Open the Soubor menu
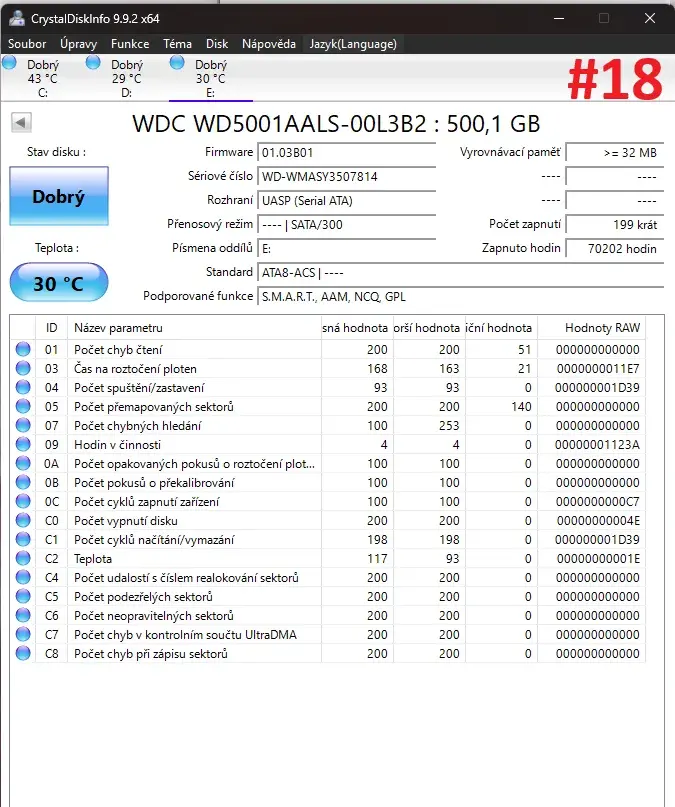Image resolution: width=675 pixels, height=807 pixels. coord(27,44)
